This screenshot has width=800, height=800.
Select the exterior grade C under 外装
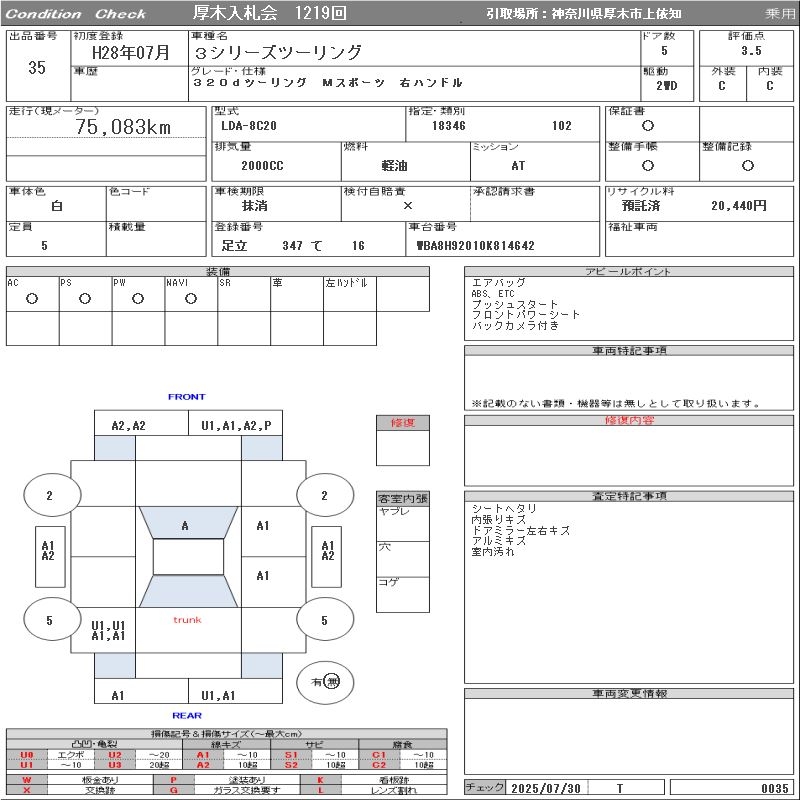click(x=721, y=86)
